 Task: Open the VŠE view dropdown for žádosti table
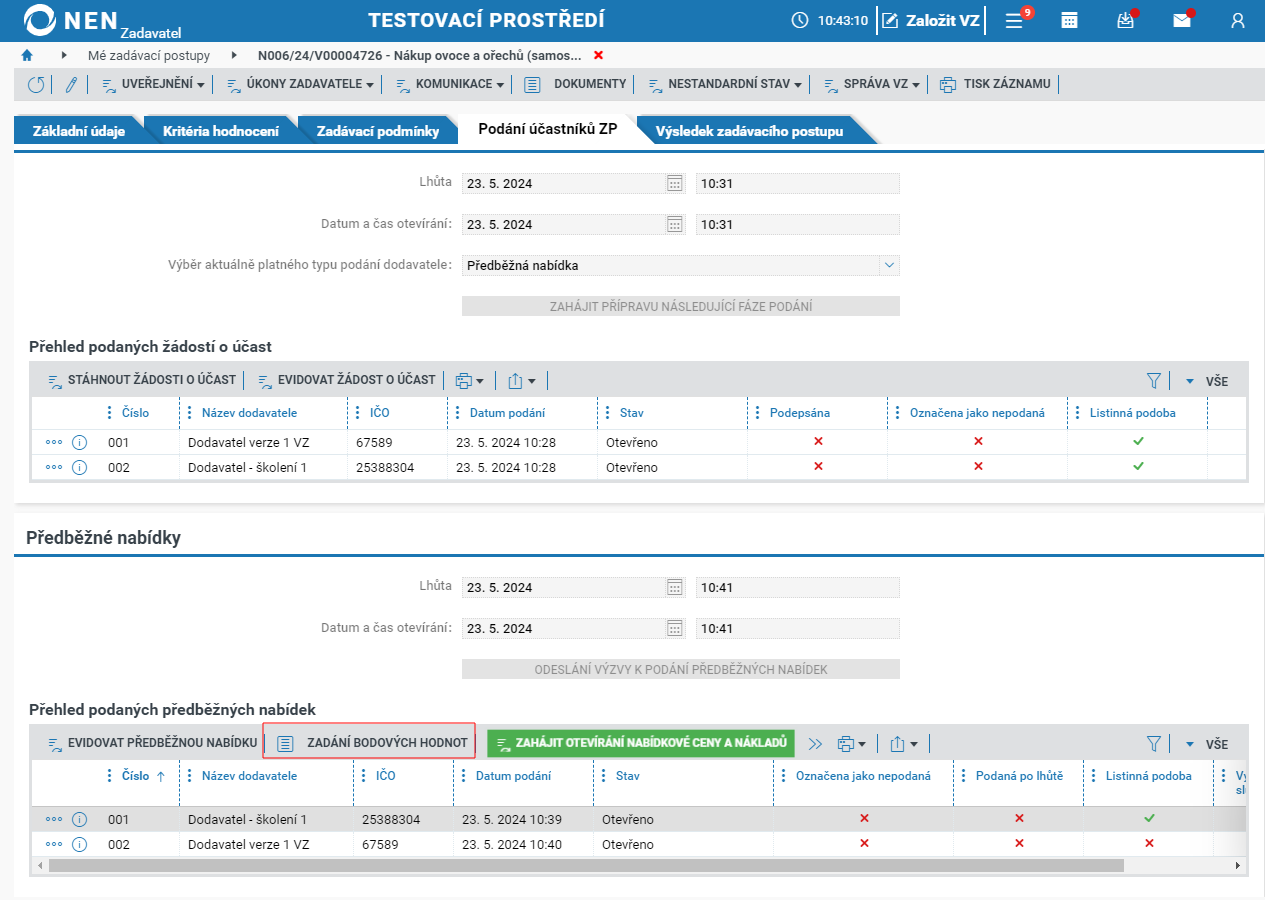[x=1207, y=381]
